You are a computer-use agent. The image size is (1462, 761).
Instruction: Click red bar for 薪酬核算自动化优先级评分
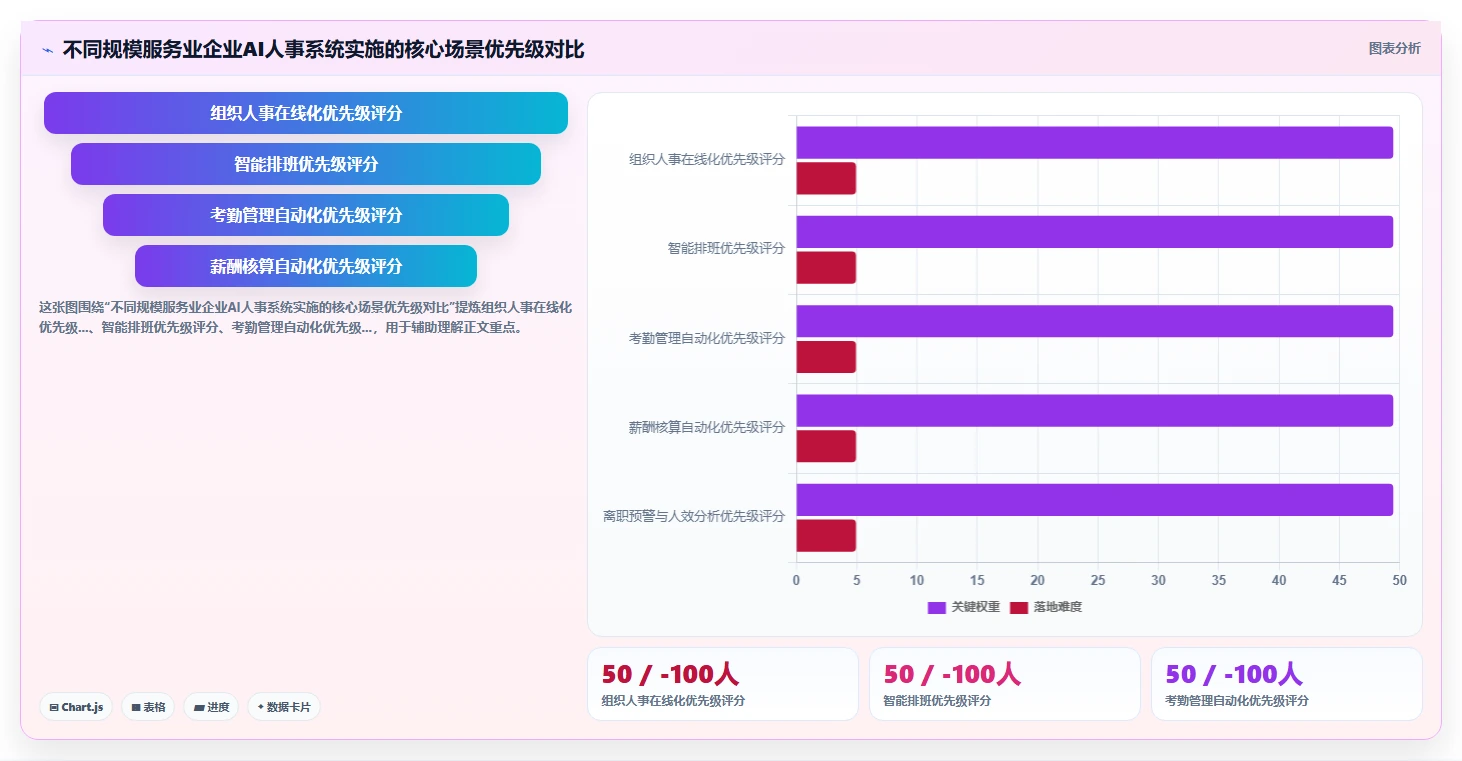(826, 447)
